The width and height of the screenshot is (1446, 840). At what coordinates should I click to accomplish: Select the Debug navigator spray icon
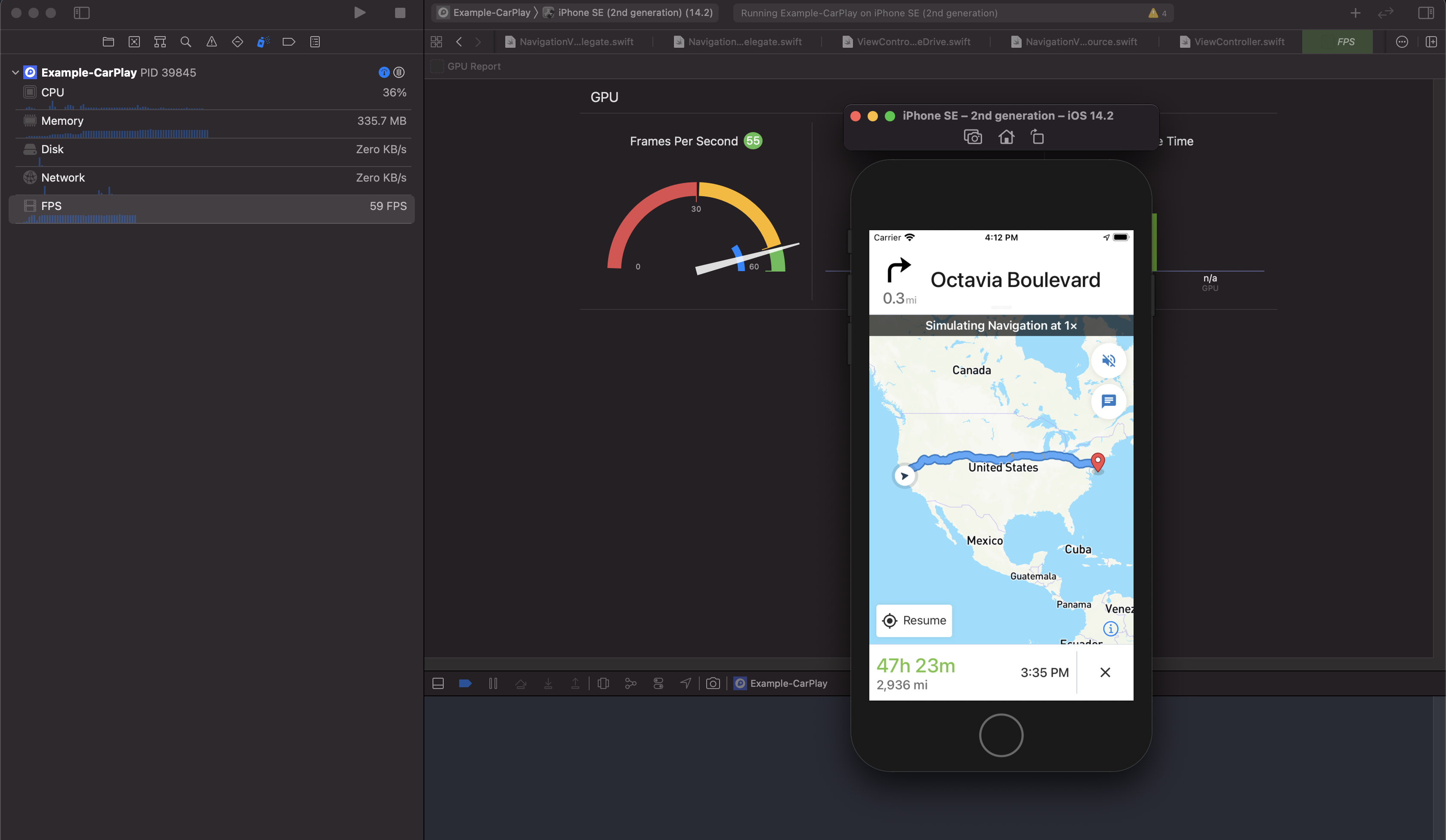263,42
